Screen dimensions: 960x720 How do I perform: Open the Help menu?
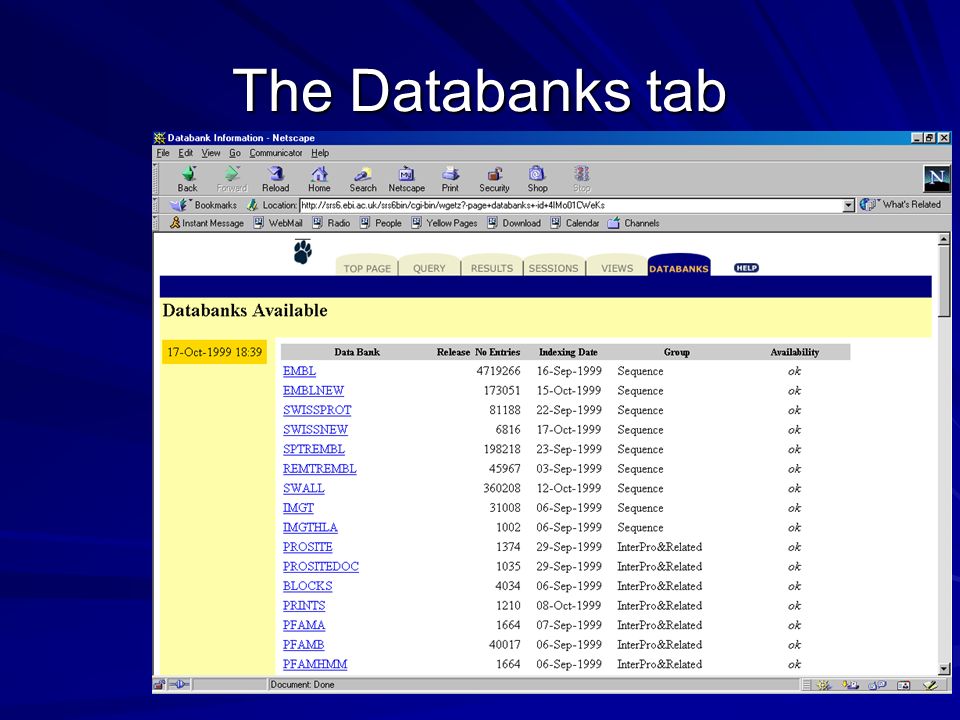point(320,153)
